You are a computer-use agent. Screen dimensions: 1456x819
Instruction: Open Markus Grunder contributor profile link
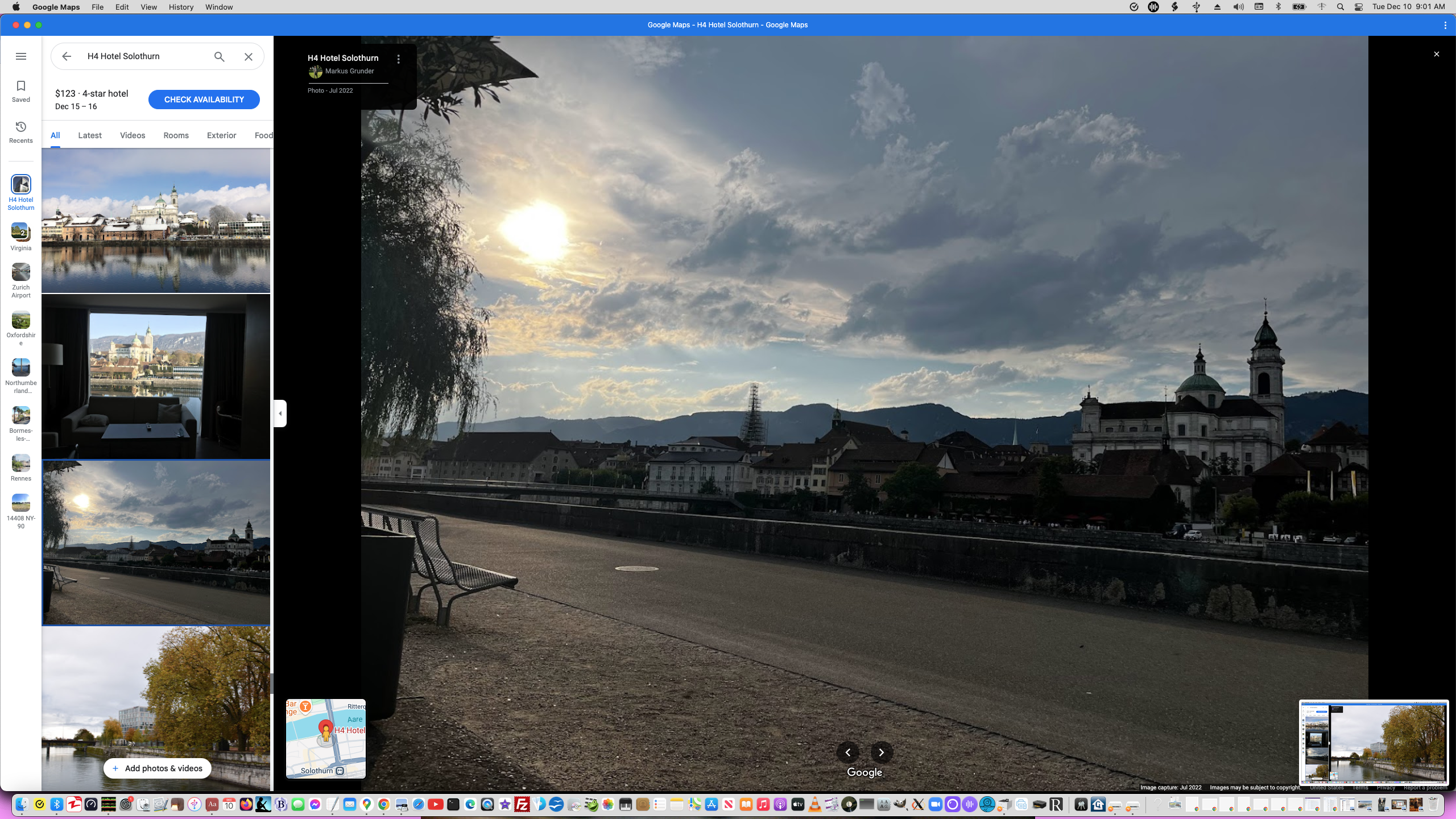pos(349,71)
